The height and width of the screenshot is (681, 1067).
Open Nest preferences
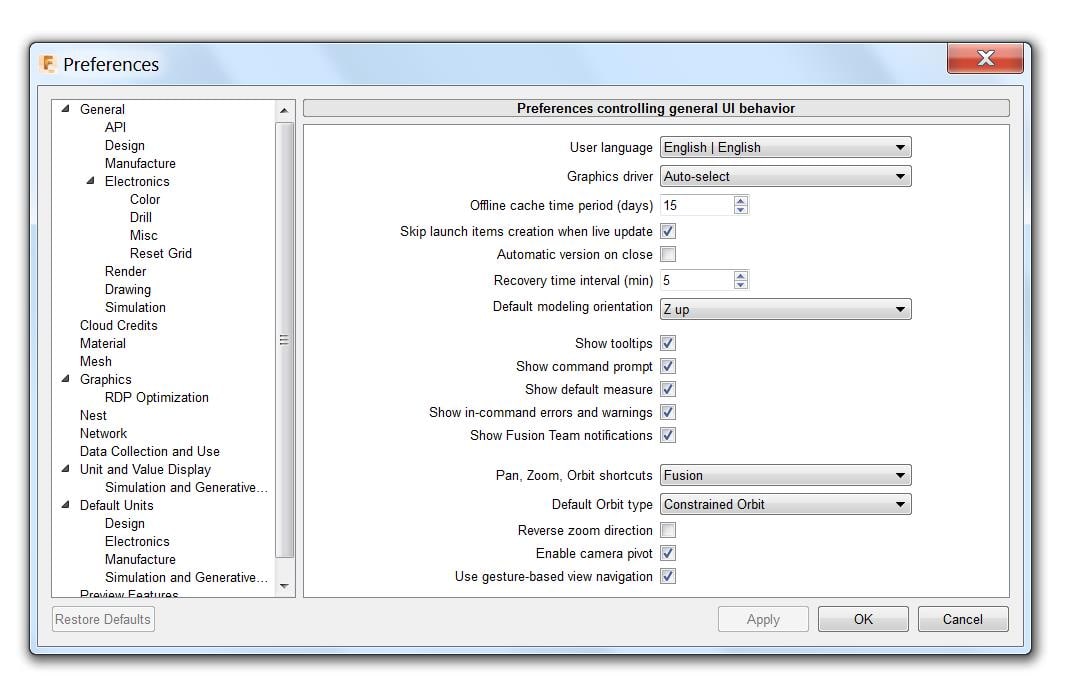coord(93,416)
